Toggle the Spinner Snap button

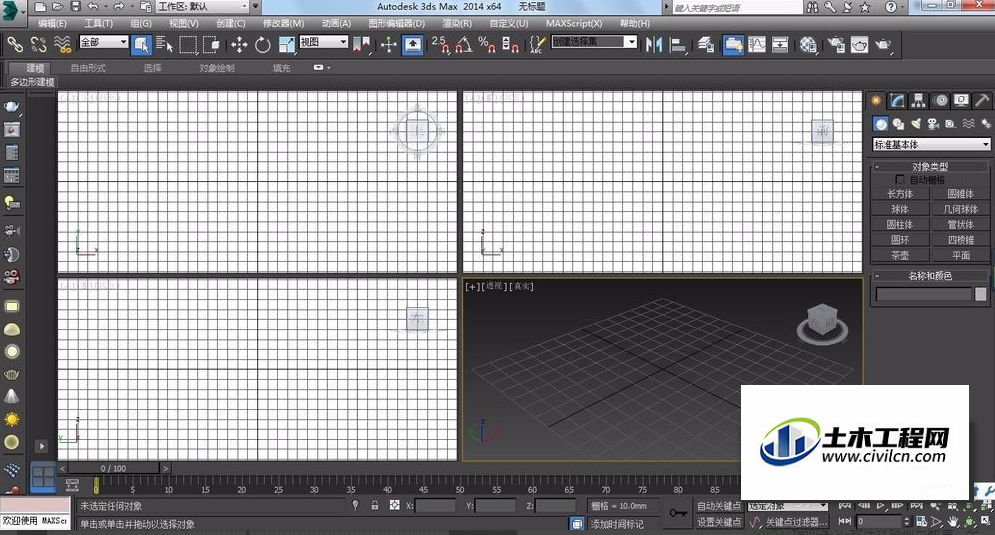pos(510,44)
